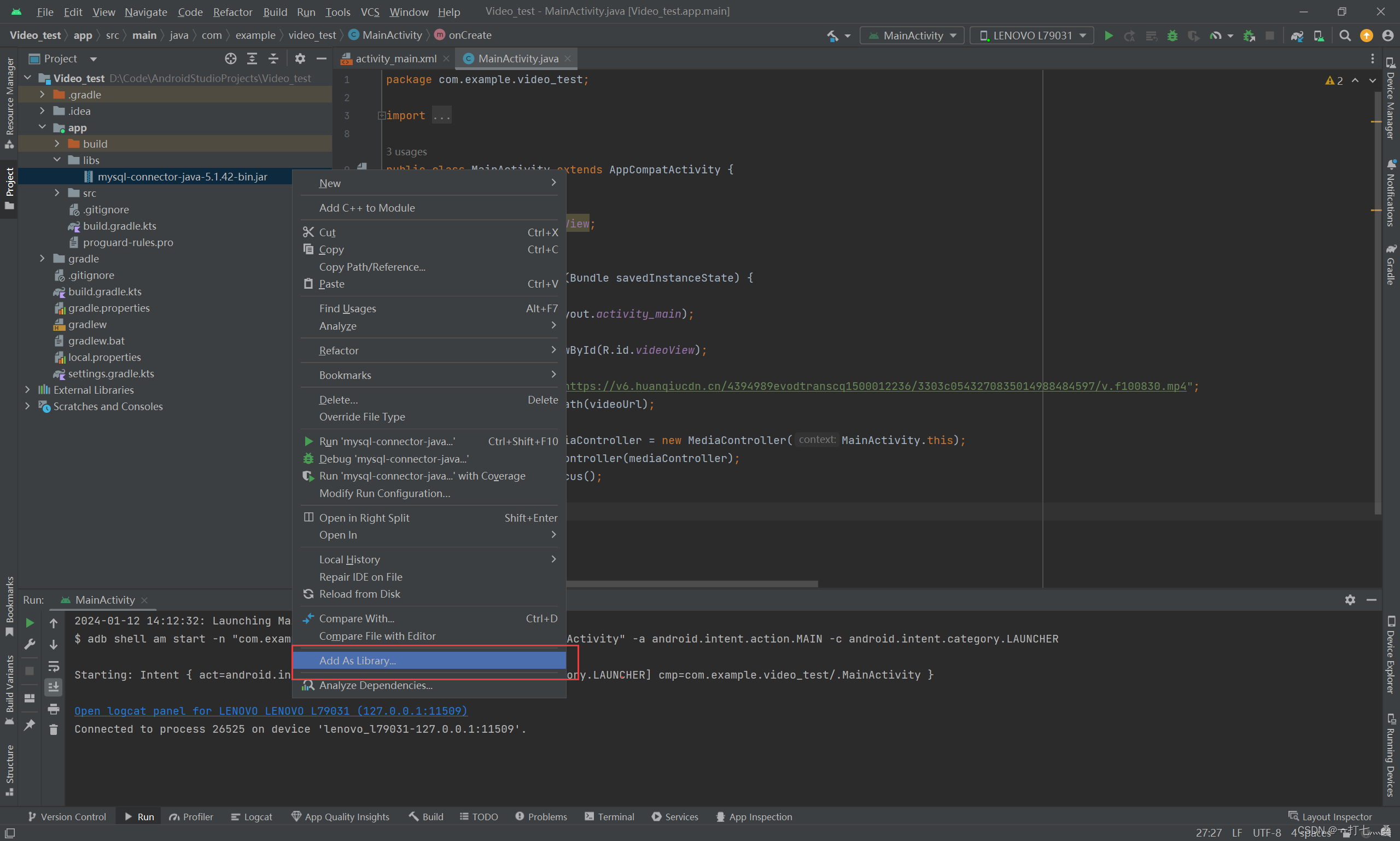The height and width of the screenshot is (841, 1400).
Task: Open the MainActivity run configuration dropdown
Action: point(913,36)
